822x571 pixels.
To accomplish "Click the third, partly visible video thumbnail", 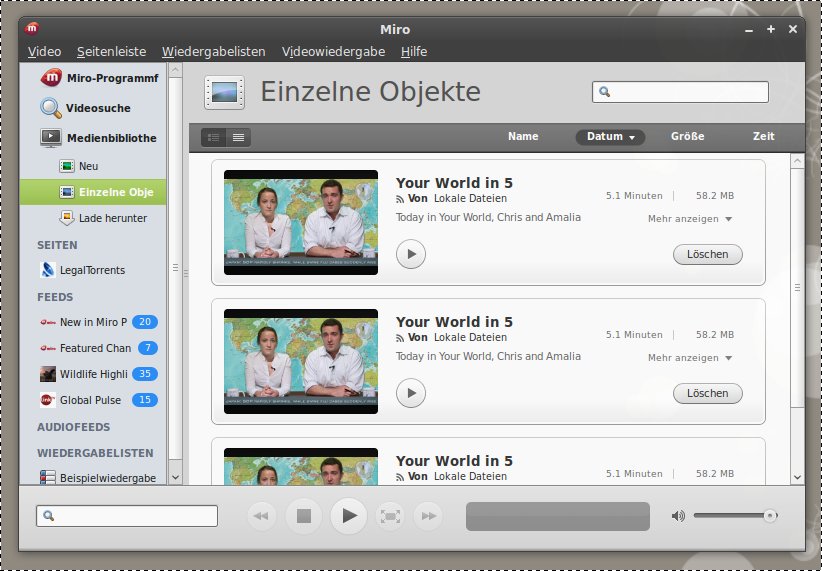I will (x=301, y=467).
